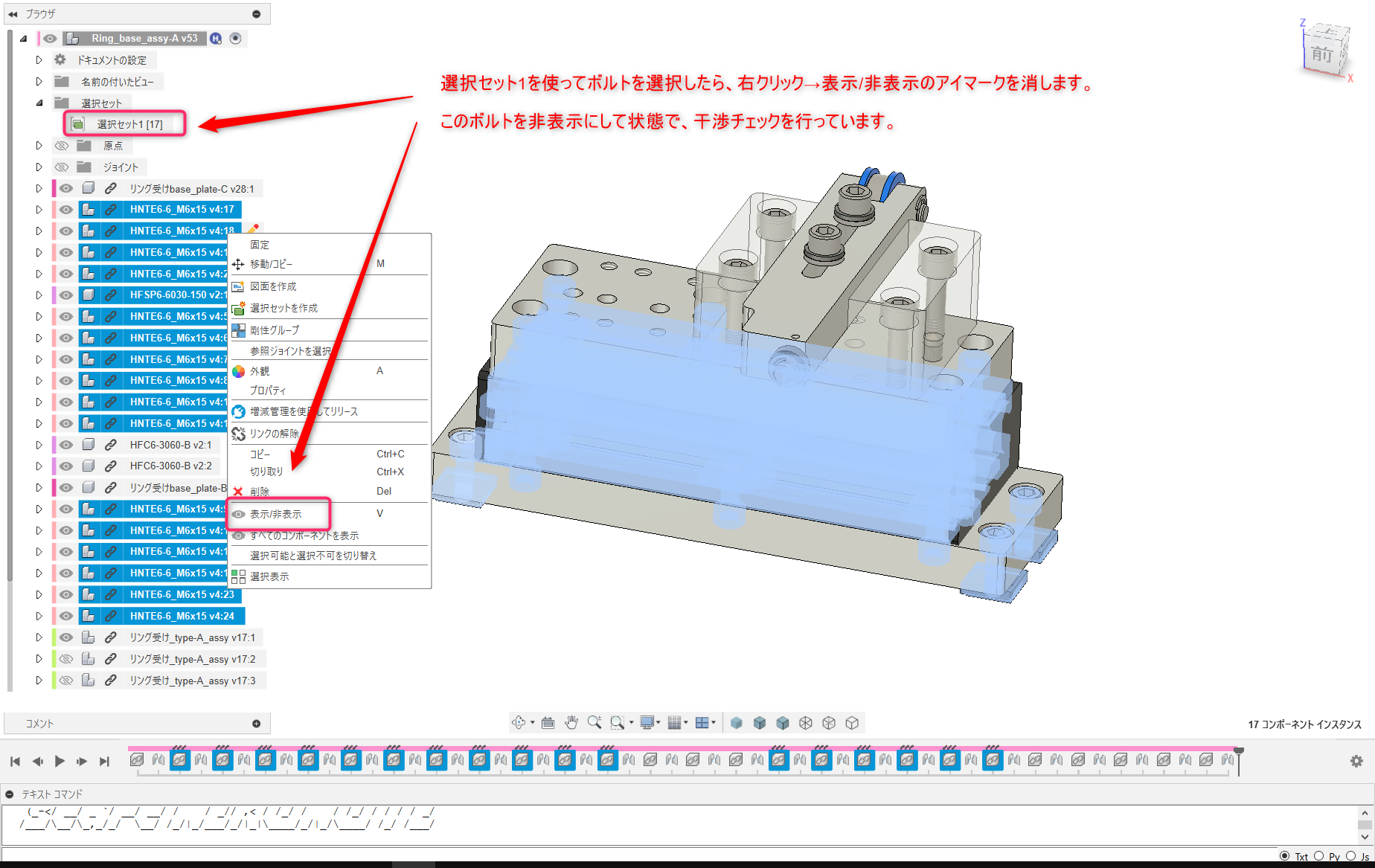
Task: Show リング受け_type-A_assy v17:2 component
Action: pyautogui.click(x=66, y=659)
